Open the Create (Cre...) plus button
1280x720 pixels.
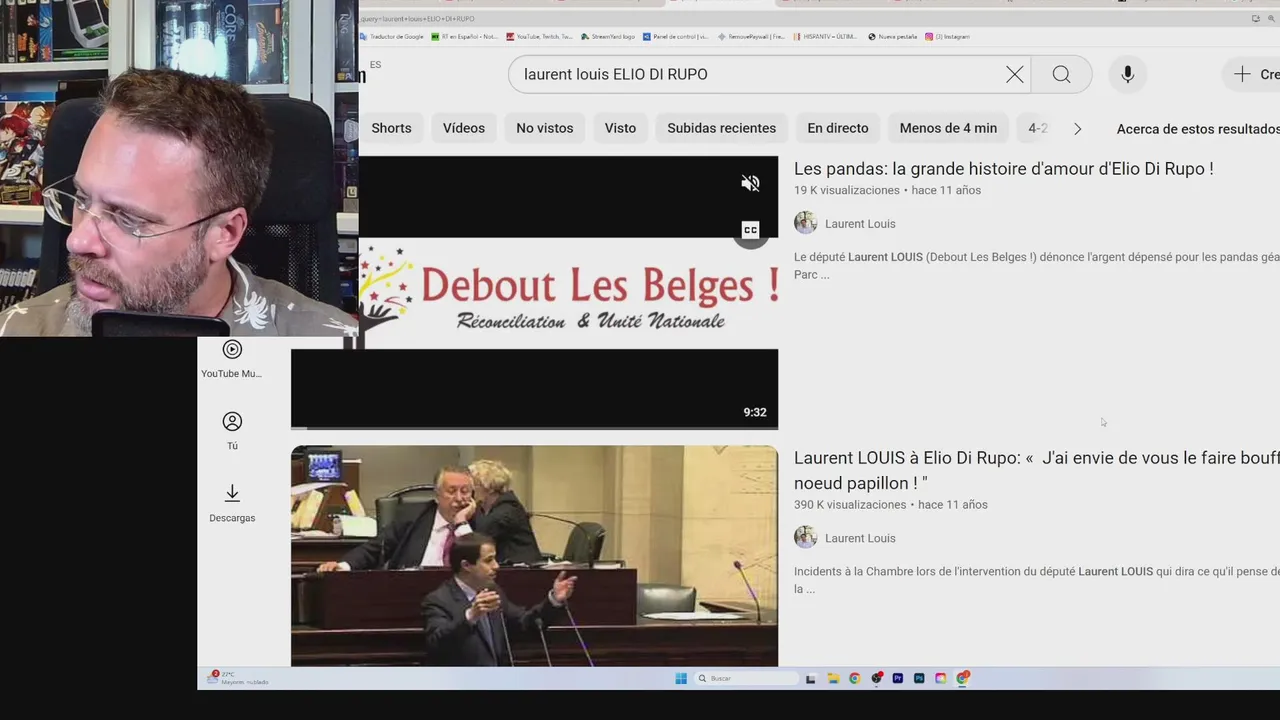(x=1255, y=74)
